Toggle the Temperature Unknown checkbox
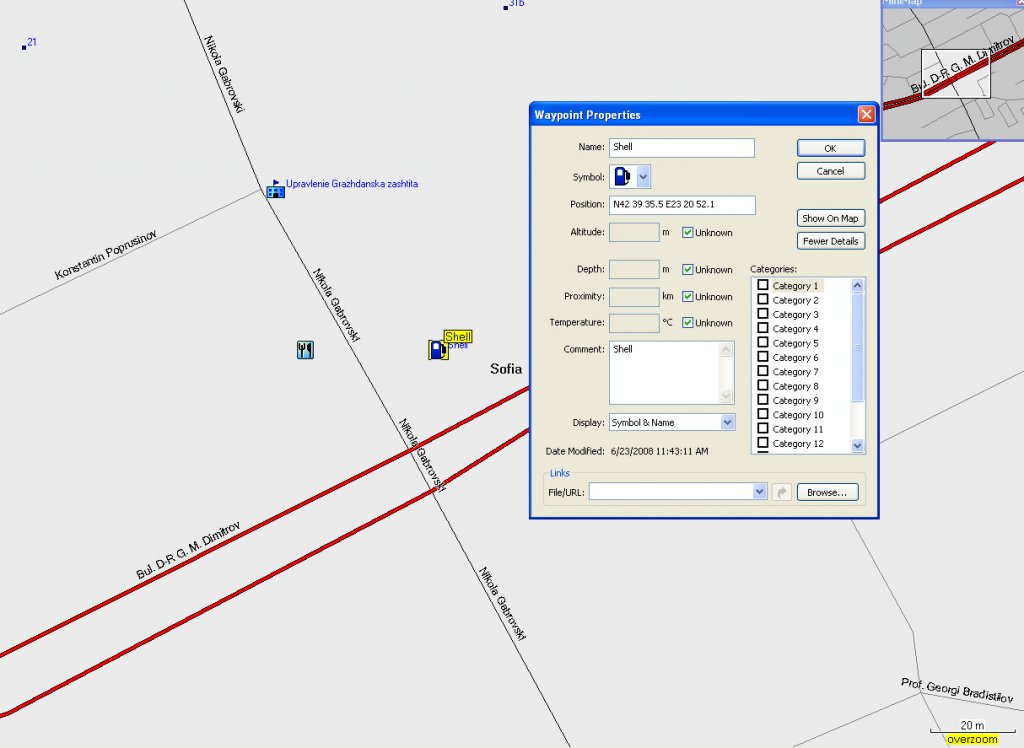Viewport: 1024px width, 748px height. (x=688, y=323)
